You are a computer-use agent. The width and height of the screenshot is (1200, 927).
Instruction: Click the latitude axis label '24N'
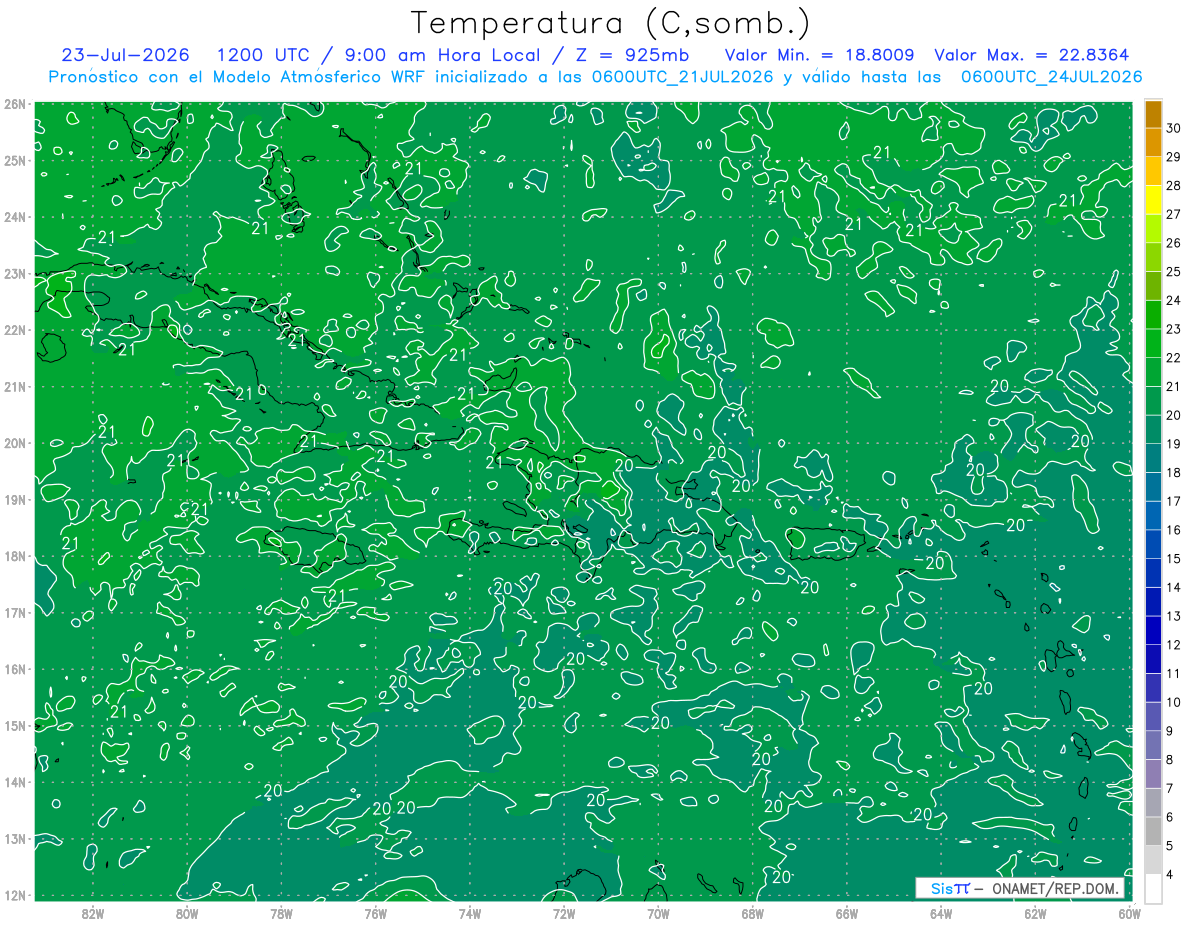[x=14, y=217]
